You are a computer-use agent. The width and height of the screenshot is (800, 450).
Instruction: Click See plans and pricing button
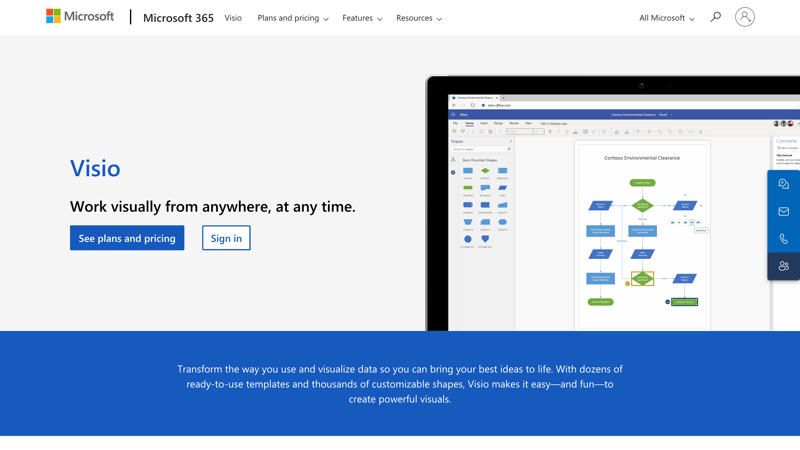[127, 238]
